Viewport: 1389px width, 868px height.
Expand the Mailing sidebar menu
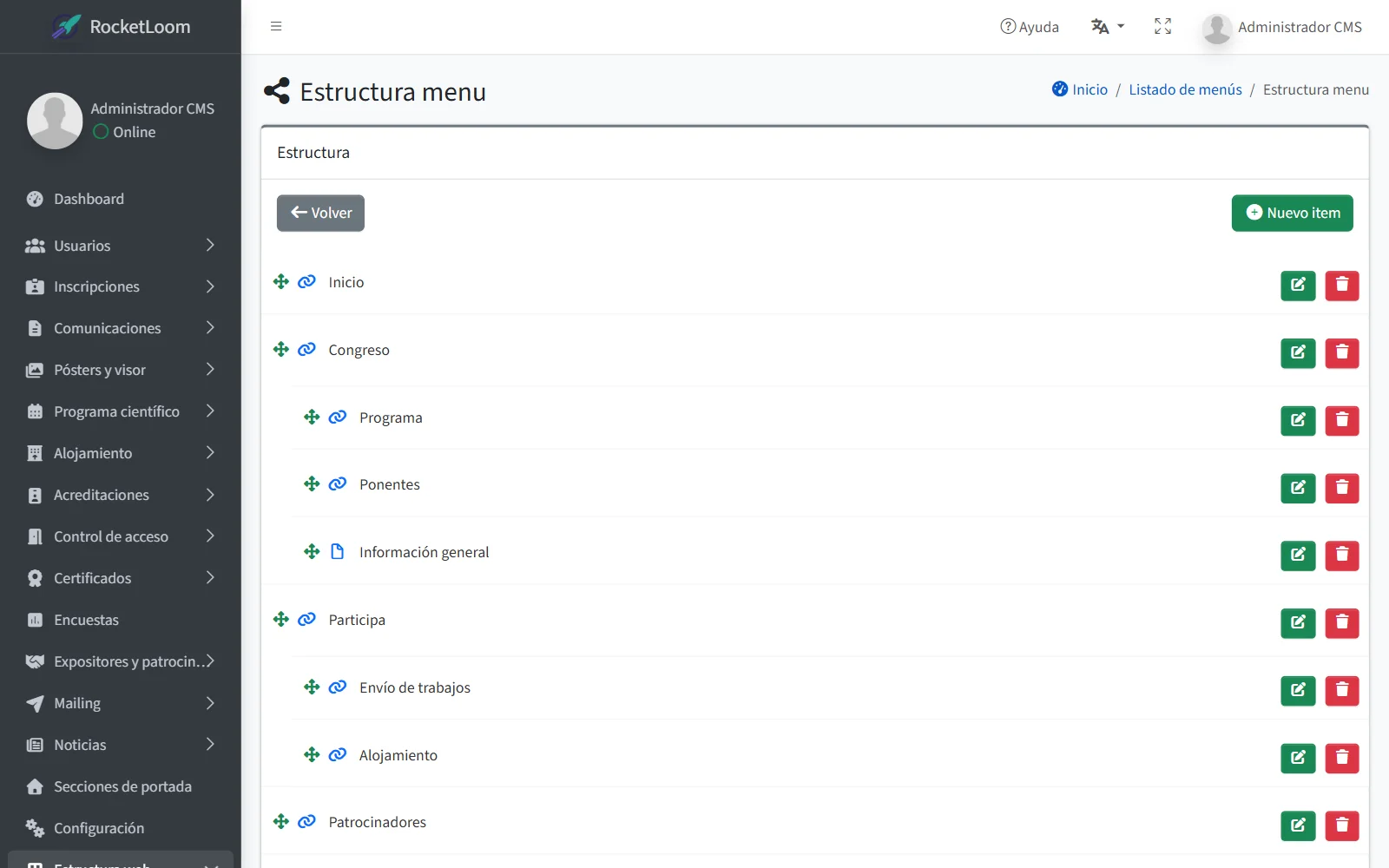pyautogui.click(x=121, y=703)
